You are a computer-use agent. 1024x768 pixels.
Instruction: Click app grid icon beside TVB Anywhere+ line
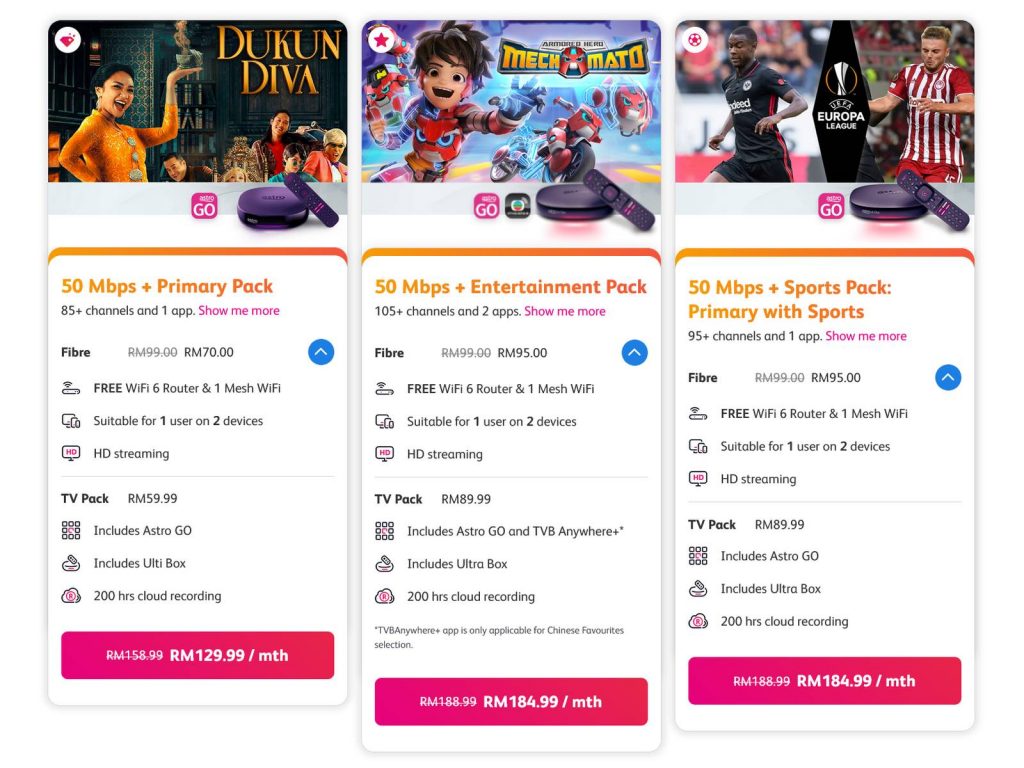point(384,531)
